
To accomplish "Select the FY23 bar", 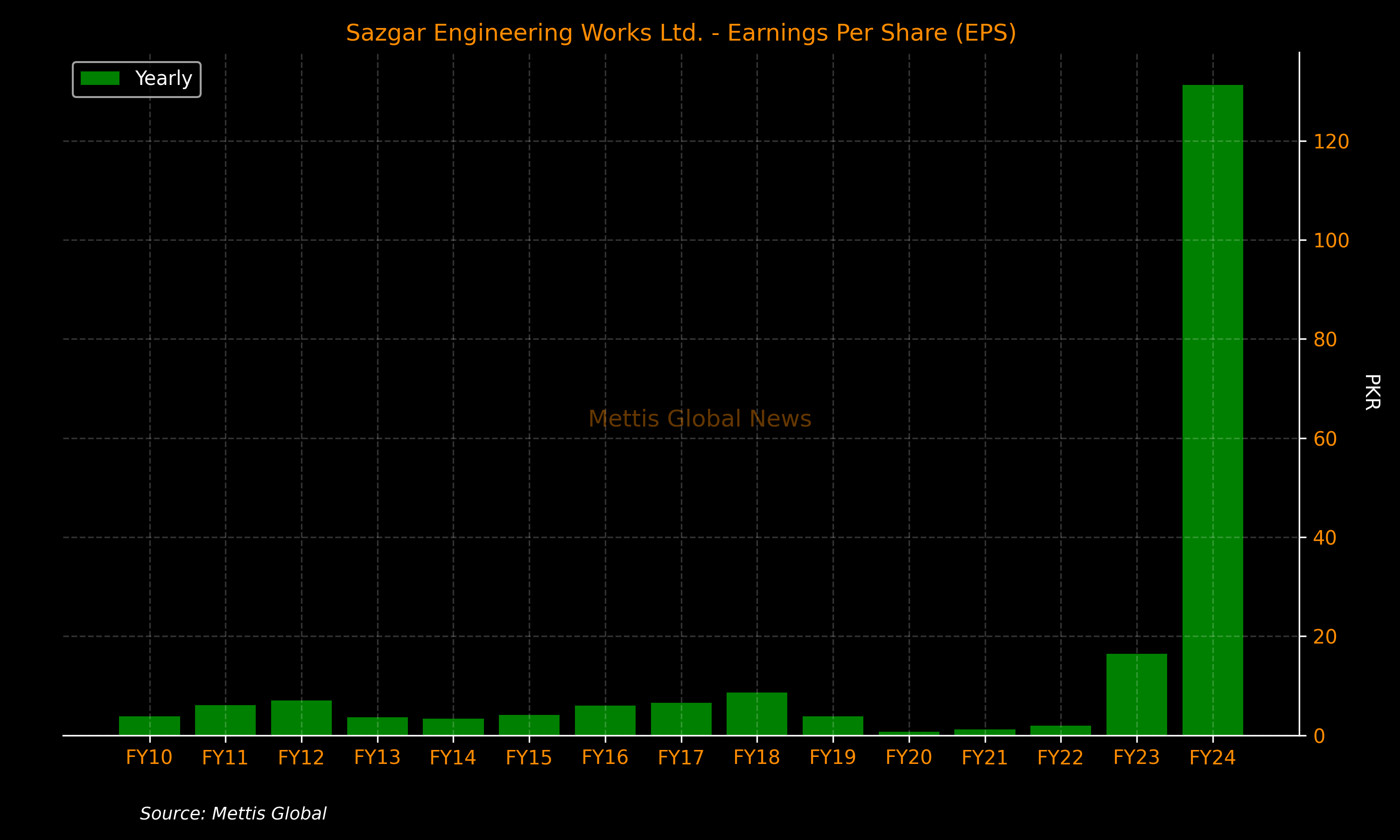I will pyautogui.click(x=1137, y=694).
